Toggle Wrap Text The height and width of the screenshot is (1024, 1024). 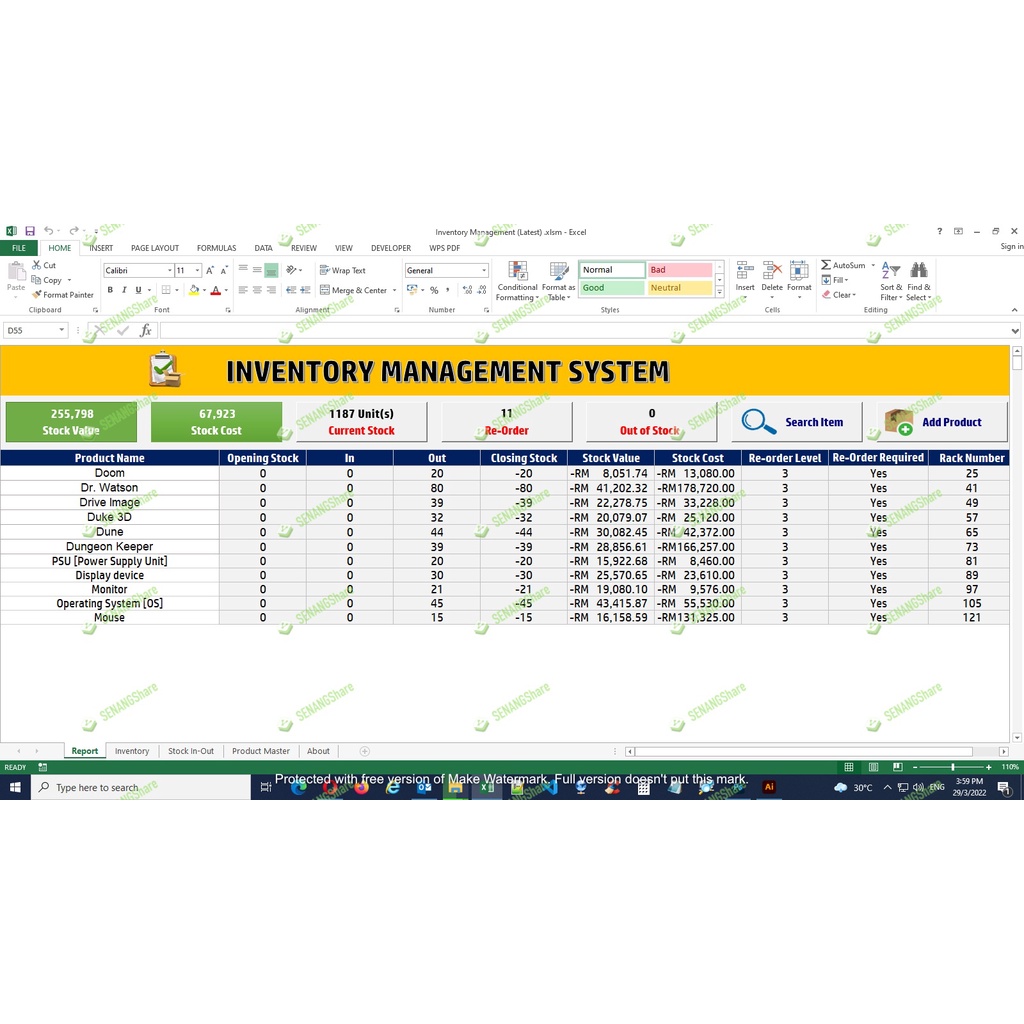pyautogui.click(x=342, y=270)
